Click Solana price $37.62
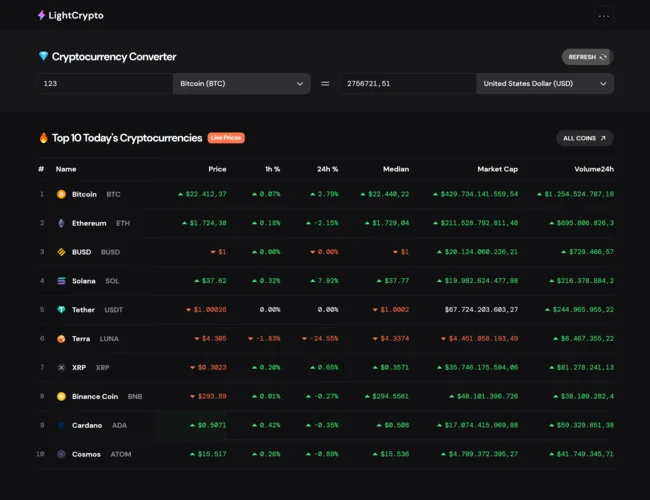Image resolution: width=650 pixels, height=500 pixels. [214, 281]
